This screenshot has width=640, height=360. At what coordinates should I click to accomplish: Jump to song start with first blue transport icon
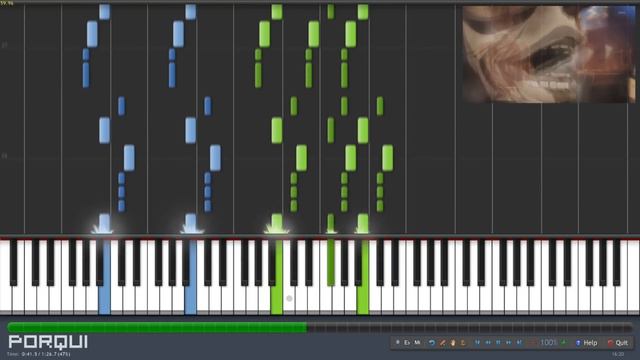[477, 342]
